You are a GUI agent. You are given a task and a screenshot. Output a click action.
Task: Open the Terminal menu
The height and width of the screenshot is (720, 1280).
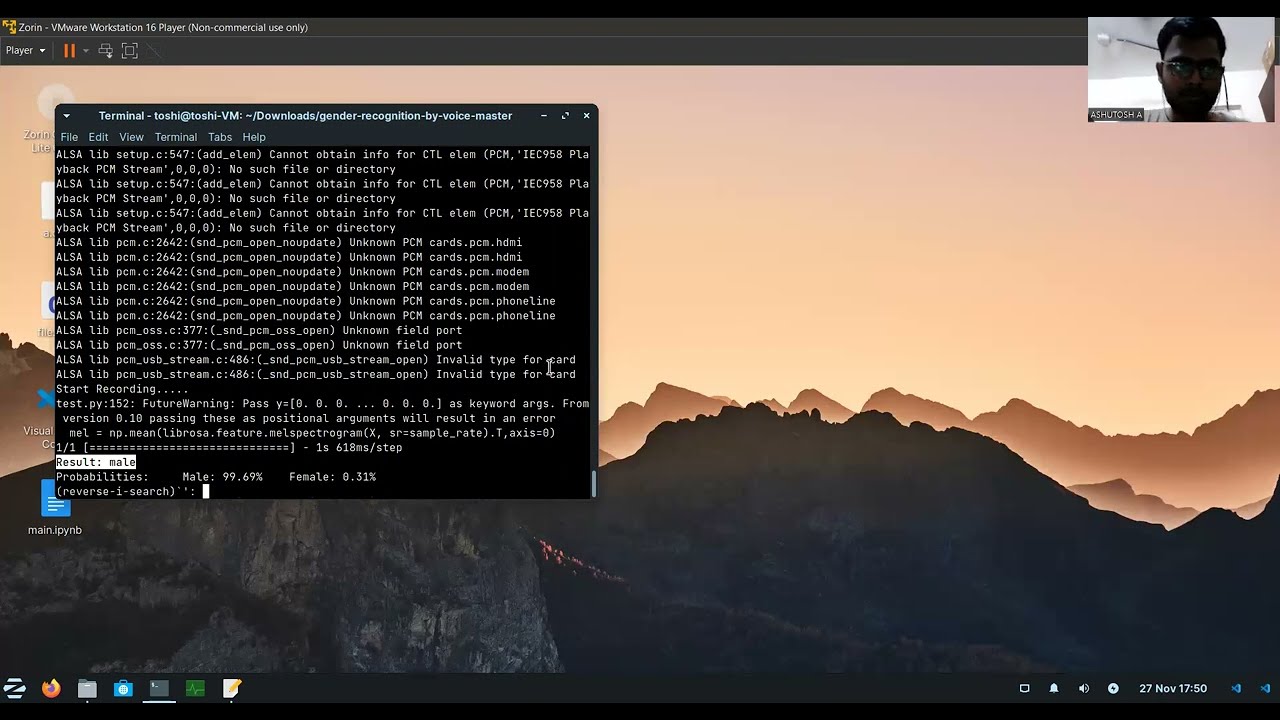click(175, 137)
